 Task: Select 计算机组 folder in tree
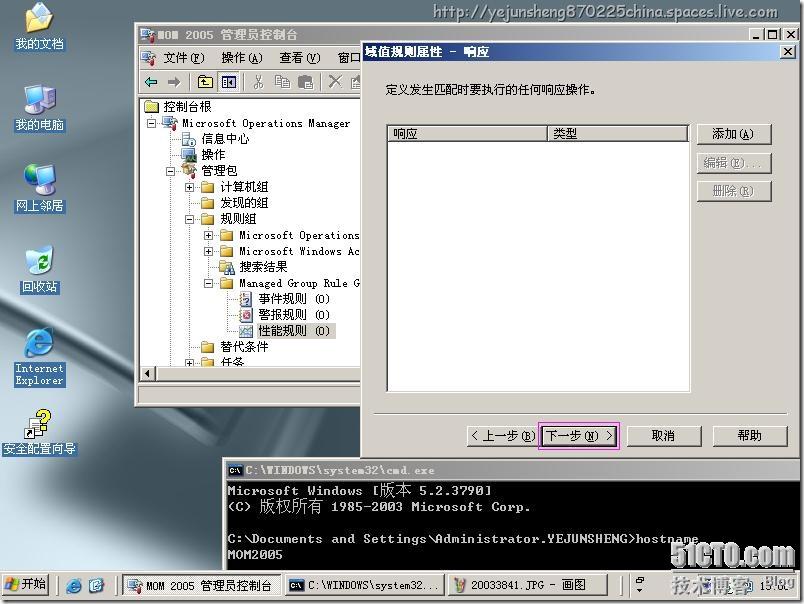pos(244,187)
